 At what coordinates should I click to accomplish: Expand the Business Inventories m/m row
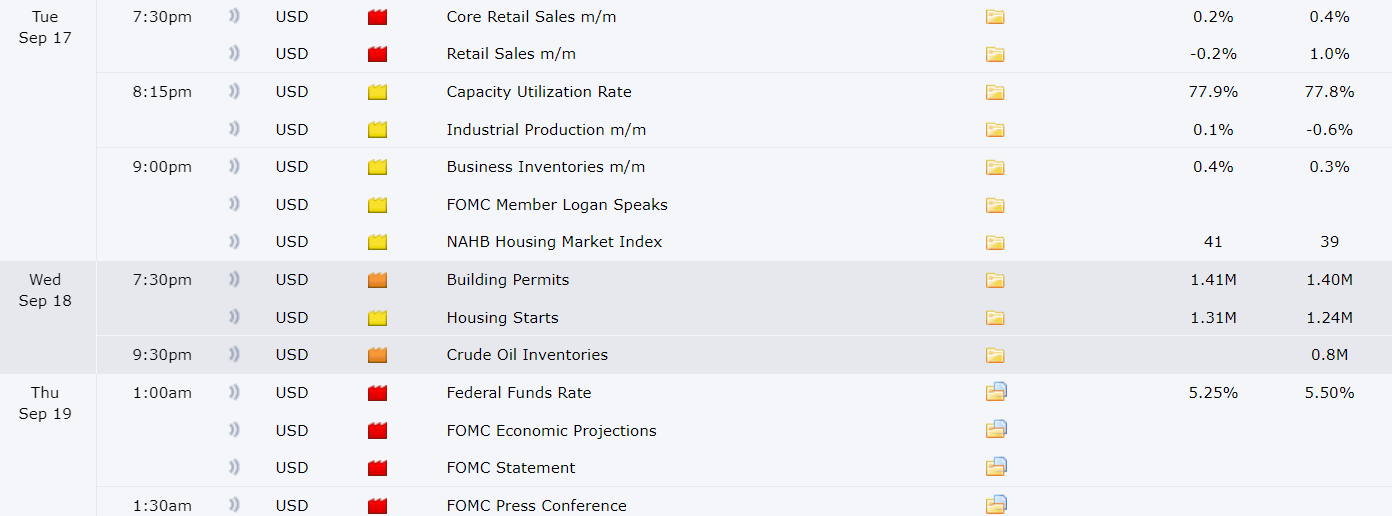[744, 167]
